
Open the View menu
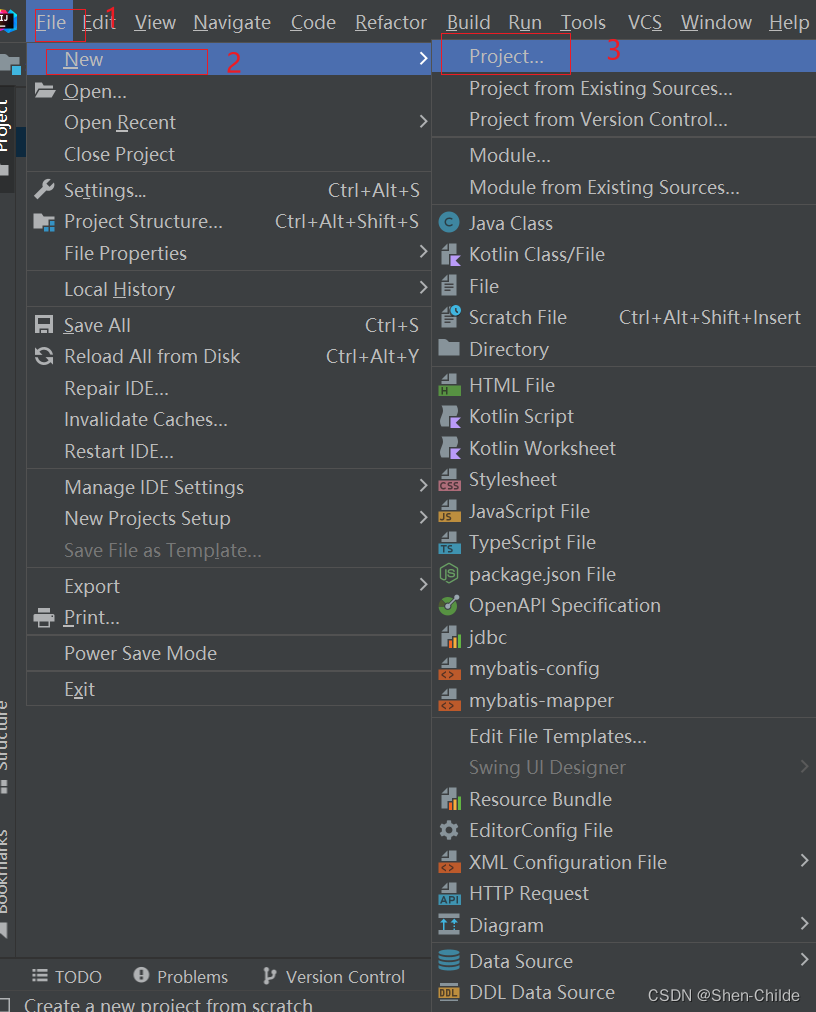click(x=155, y=23)
